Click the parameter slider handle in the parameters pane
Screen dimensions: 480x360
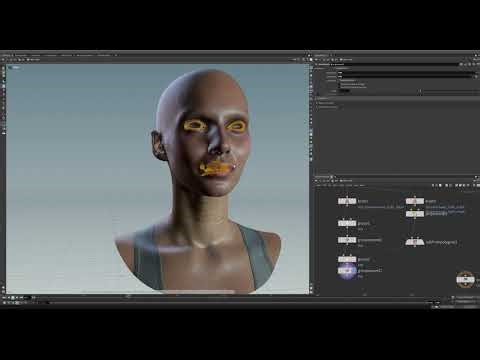tap(420, 91)
